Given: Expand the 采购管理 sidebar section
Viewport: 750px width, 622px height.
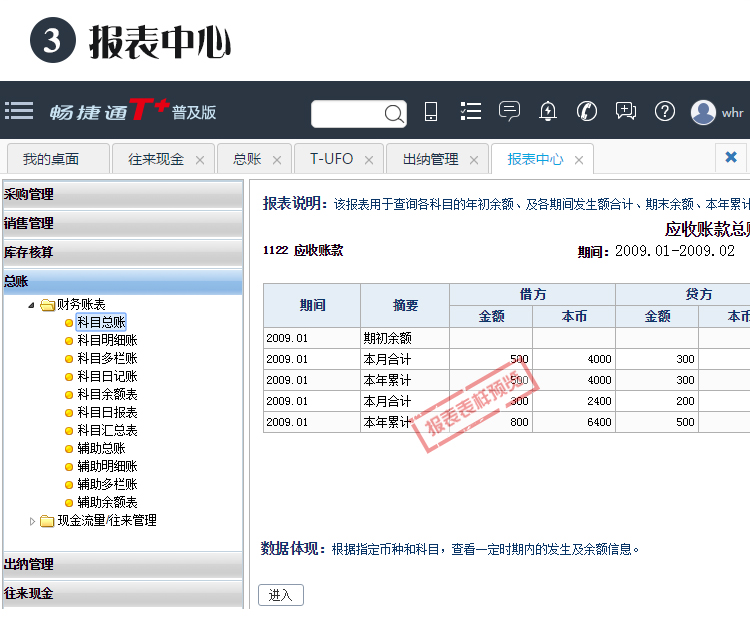Looking at the screenshot, I should tap(123, 194).
